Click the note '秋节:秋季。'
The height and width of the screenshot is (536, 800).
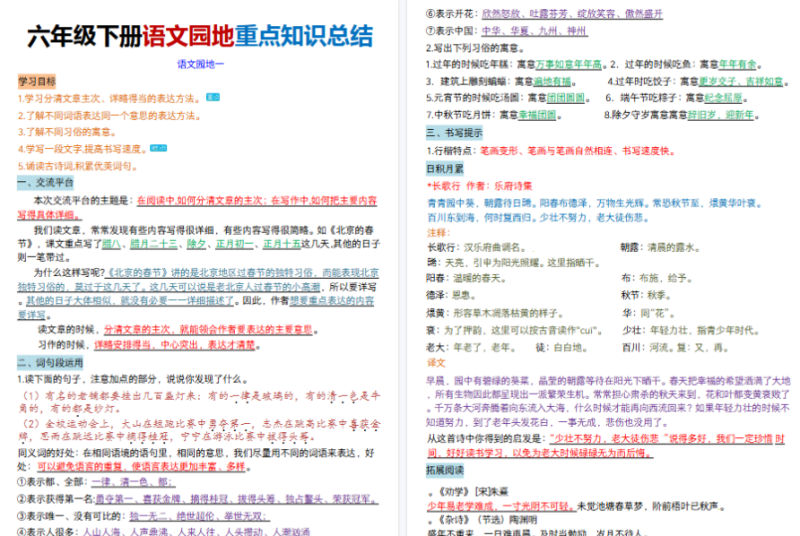tap(646, 295)
